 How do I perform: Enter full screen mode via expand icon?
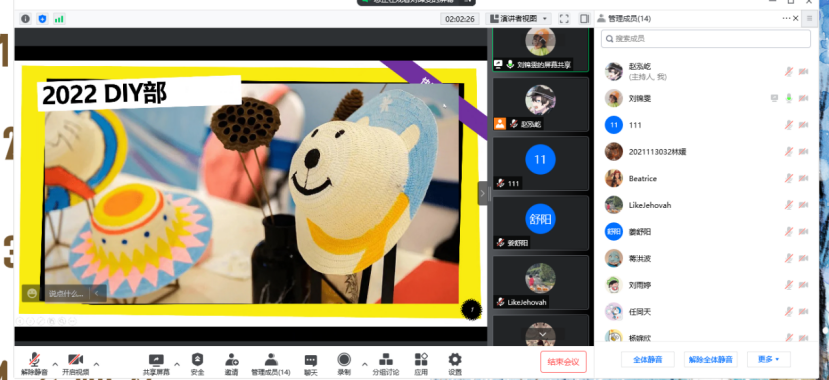(x=564, y=19)
